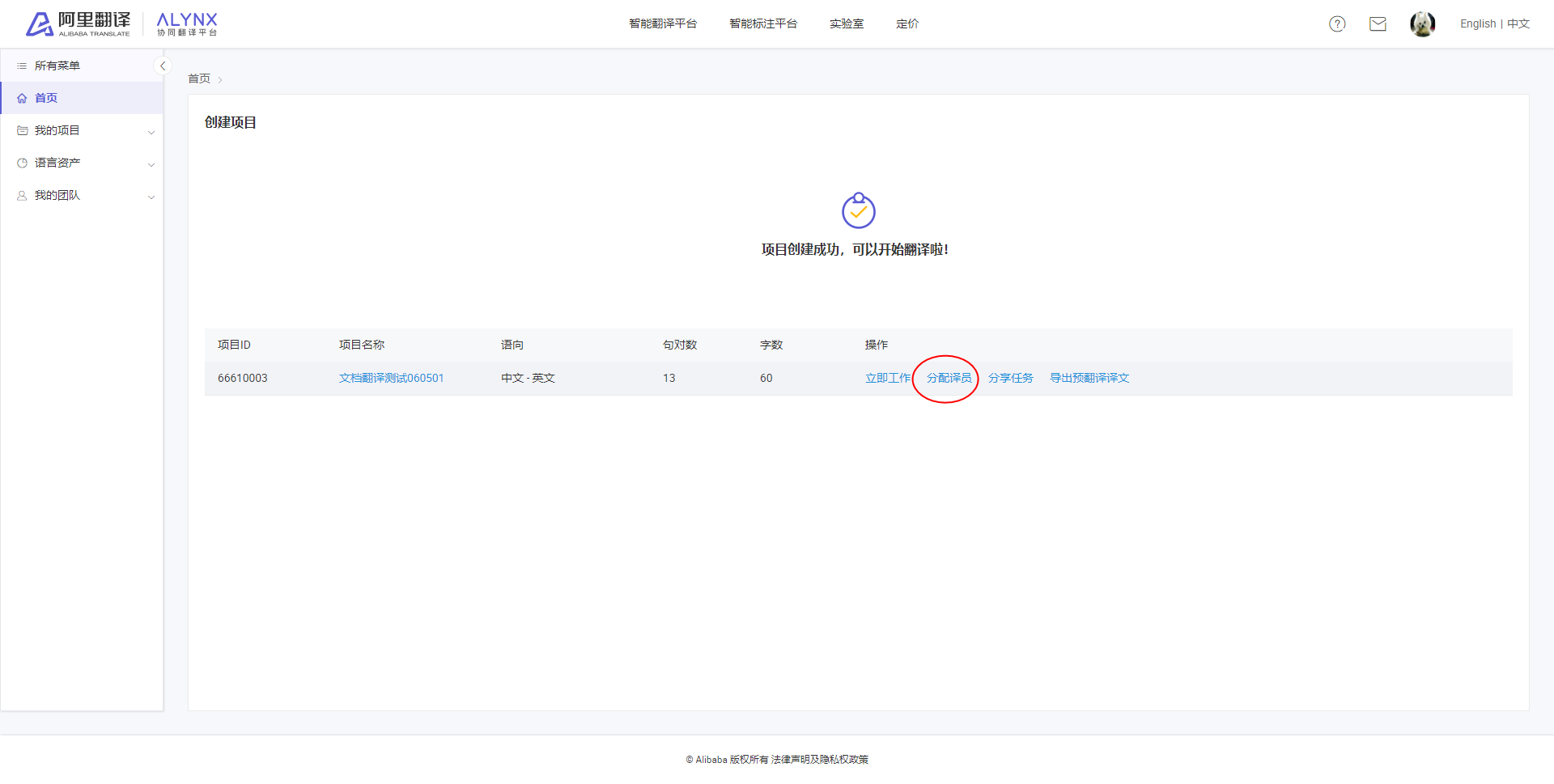Viewport: 1554px width, 784px height.
Task: Click the 操作 column header
Action: point(877,345)
